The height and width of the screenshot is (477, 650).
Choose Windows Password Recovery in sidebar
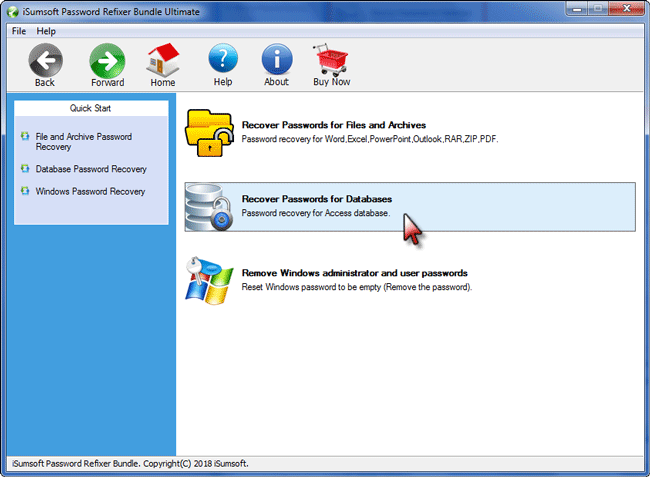pyautogui.click(x=90, y=191)
